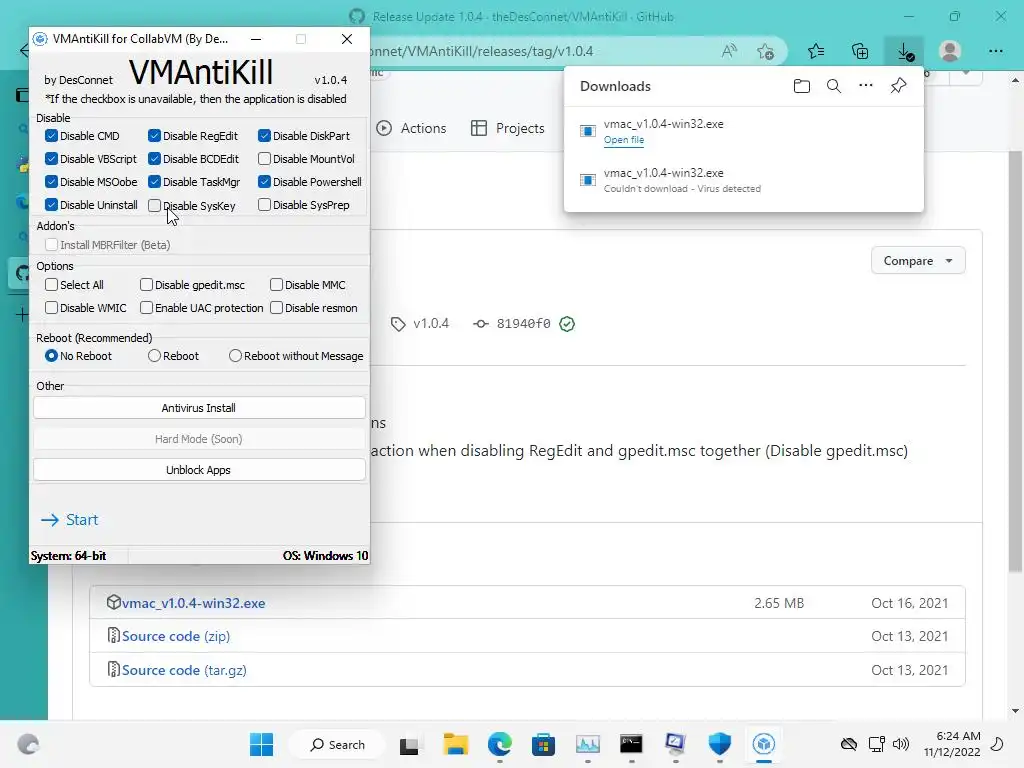Click the Edge downloads toolbar icon
Viewport: 1024px width, 768px height.
point(905,52)
